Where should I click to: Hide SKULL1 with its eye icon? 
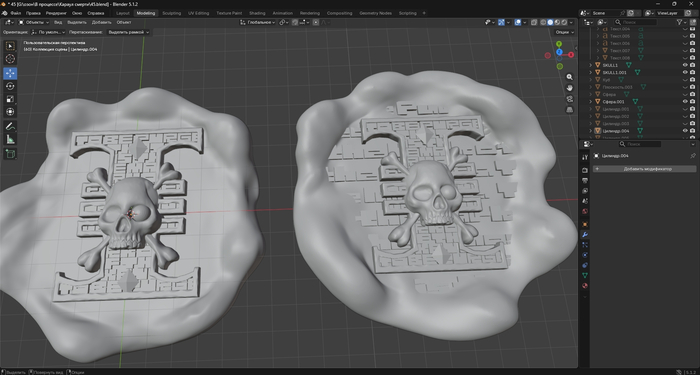coord(685,65)
